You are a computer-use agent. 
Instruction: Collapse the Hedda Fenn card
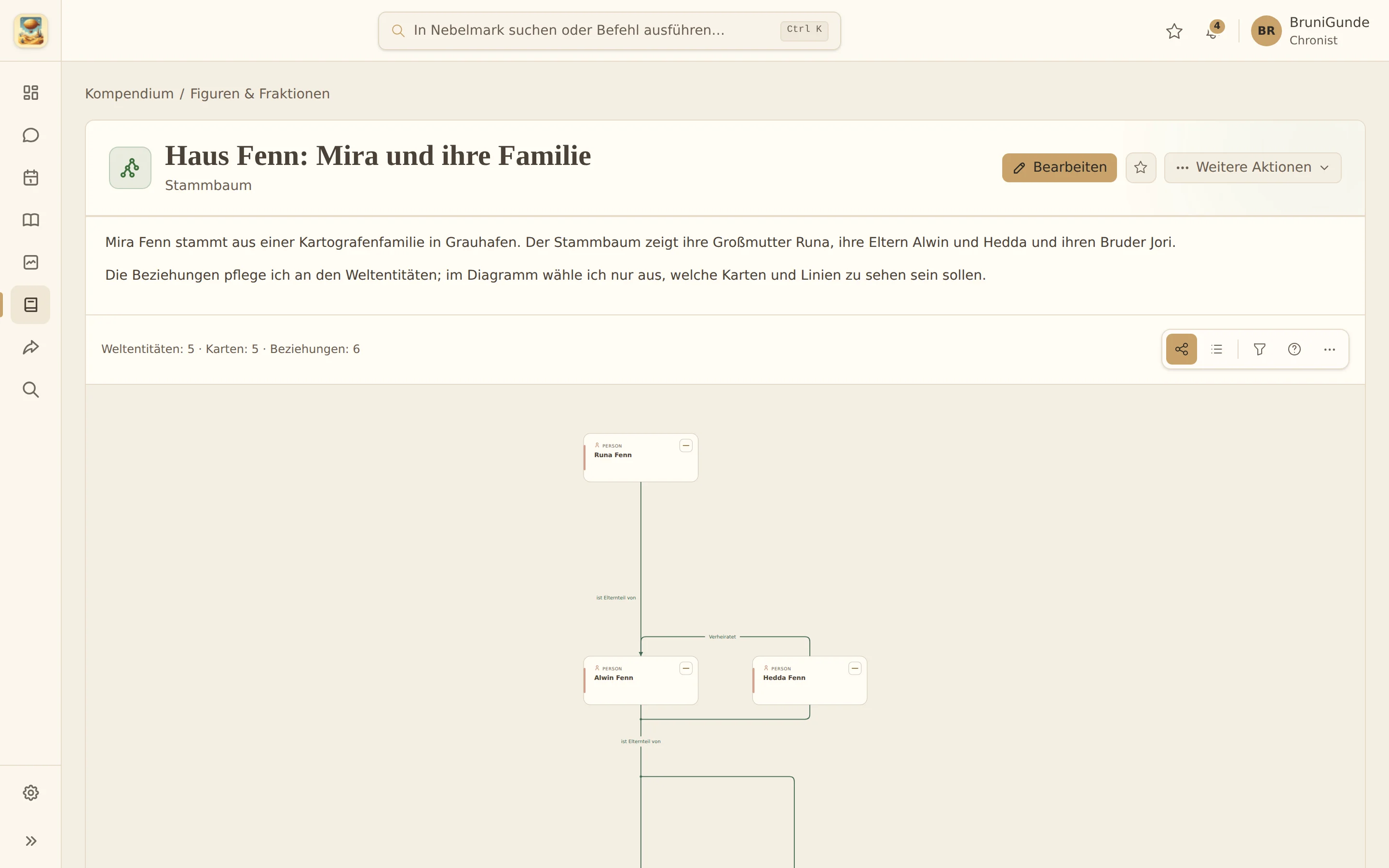pos(855,668)
